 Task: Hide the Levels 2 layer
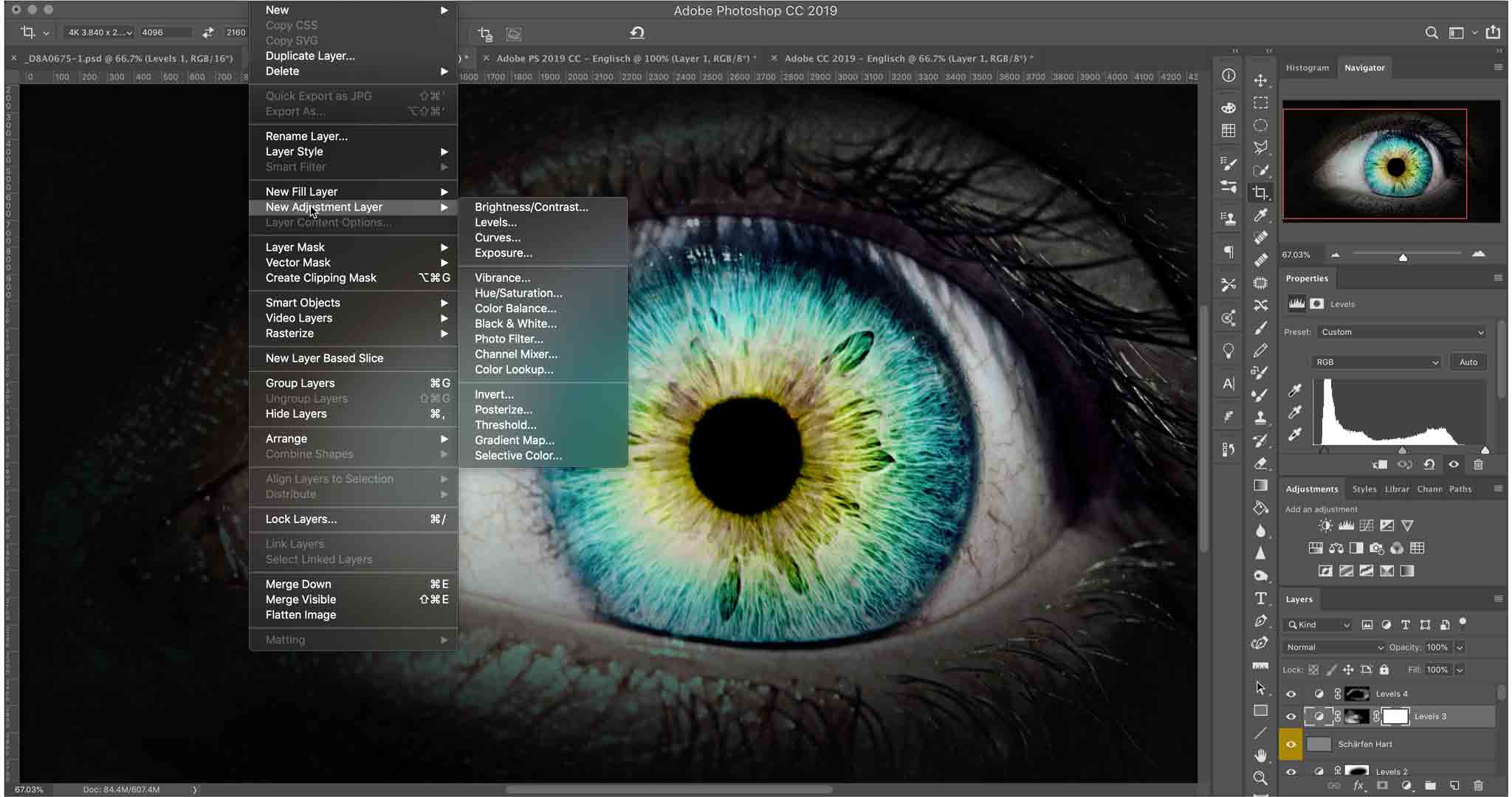point(1291,772)
